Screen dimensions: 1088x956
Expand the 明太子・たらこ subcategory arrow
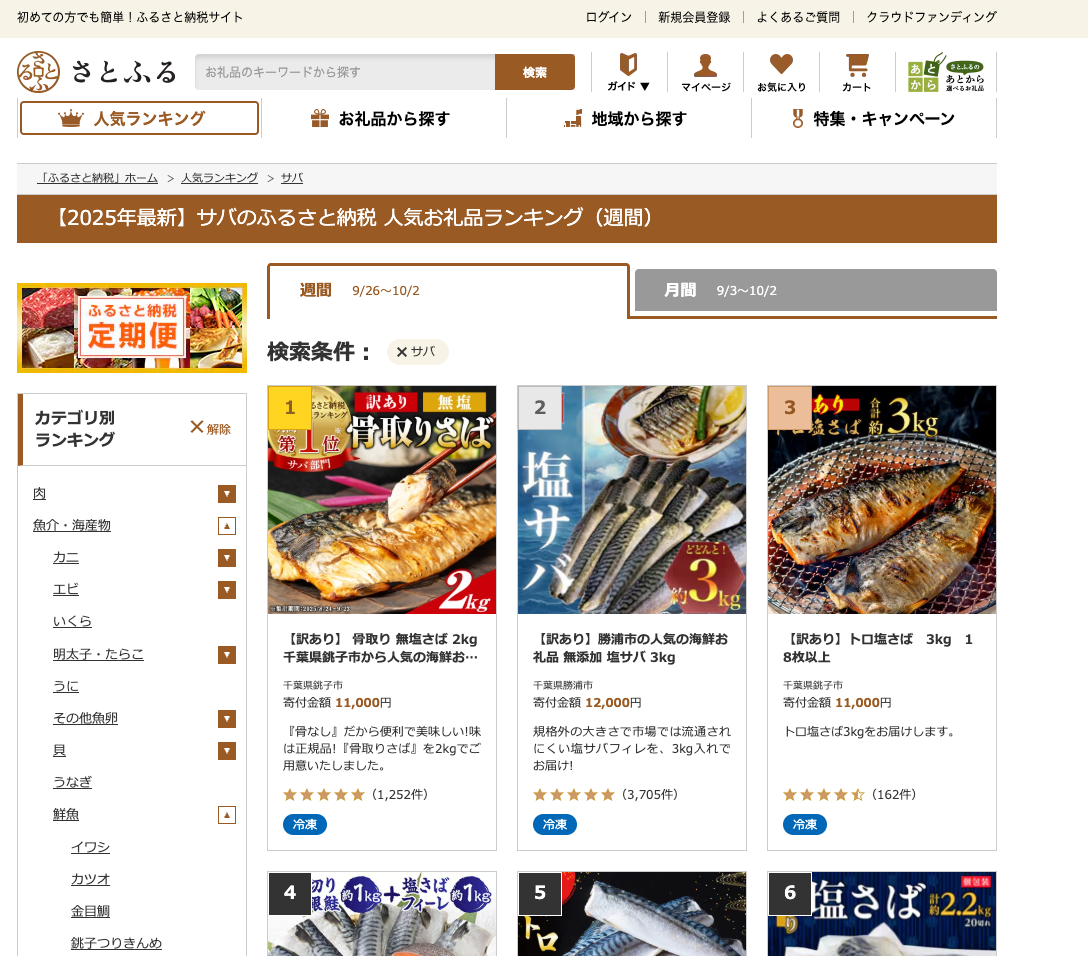point(227,655)
